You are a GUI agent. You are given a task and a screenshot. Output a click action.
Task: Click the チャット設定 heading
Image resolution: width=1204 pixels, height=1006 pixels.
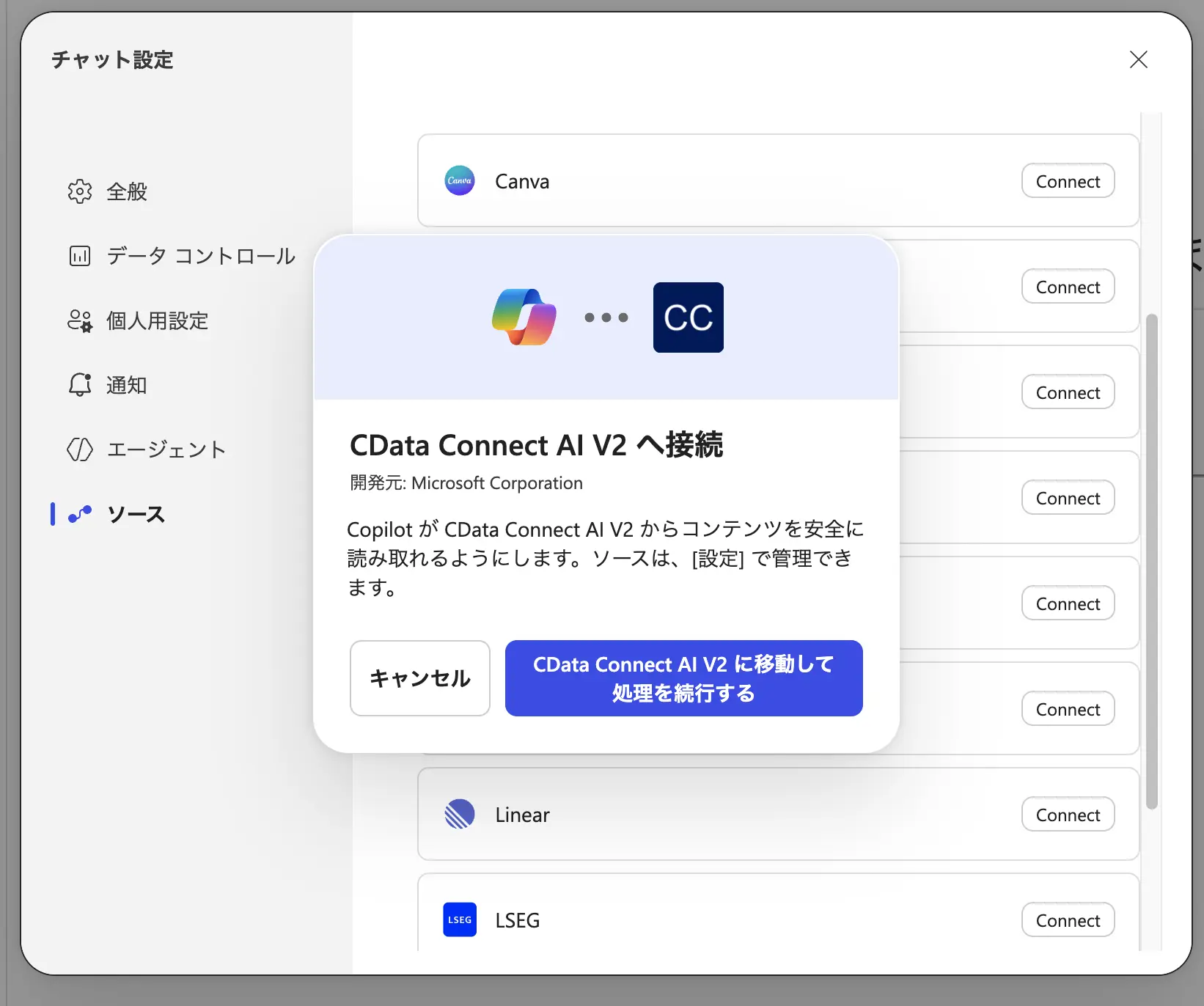(112, 59)
